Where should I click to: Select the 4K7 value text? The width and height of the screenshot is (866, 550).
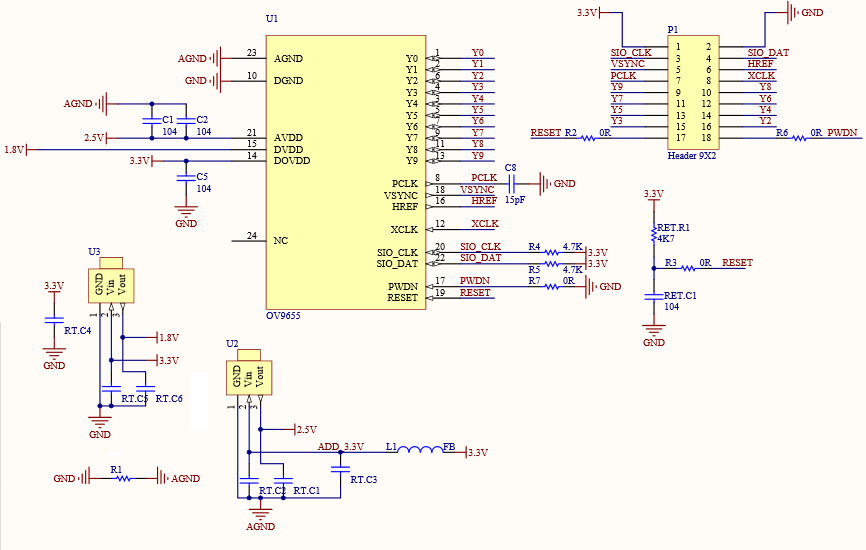(x=666, y=239)
